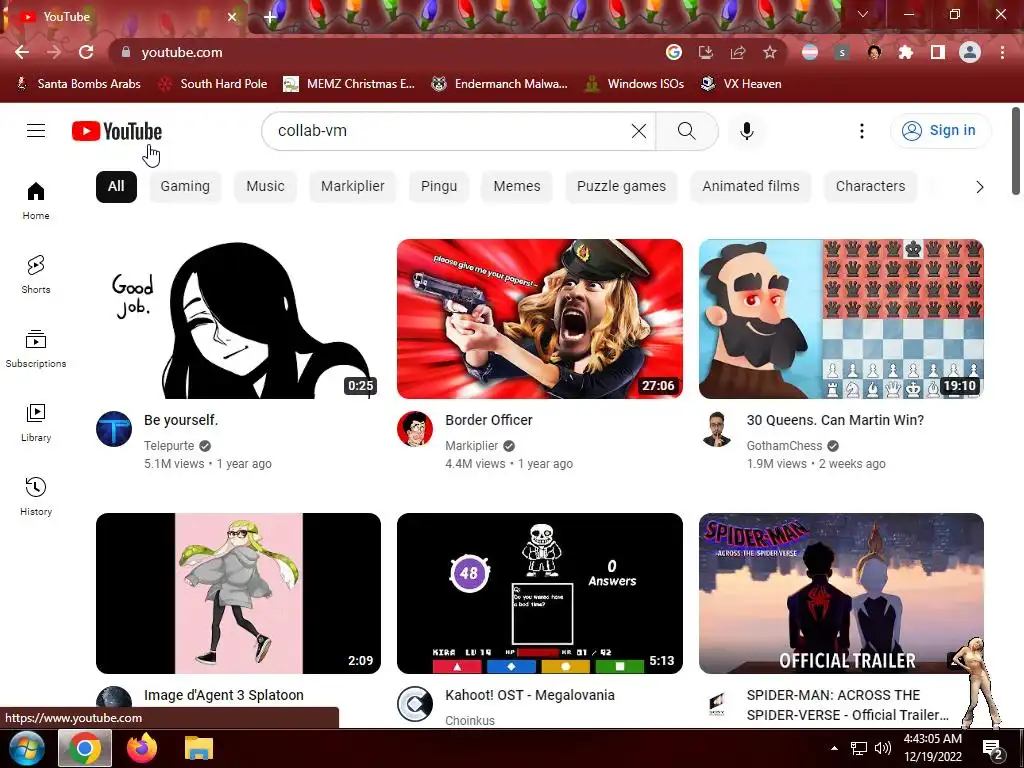The height and width of the screenshot is (768, 1024).
Task: Open Chrome tab search chevron
Action: pos(863,14)
